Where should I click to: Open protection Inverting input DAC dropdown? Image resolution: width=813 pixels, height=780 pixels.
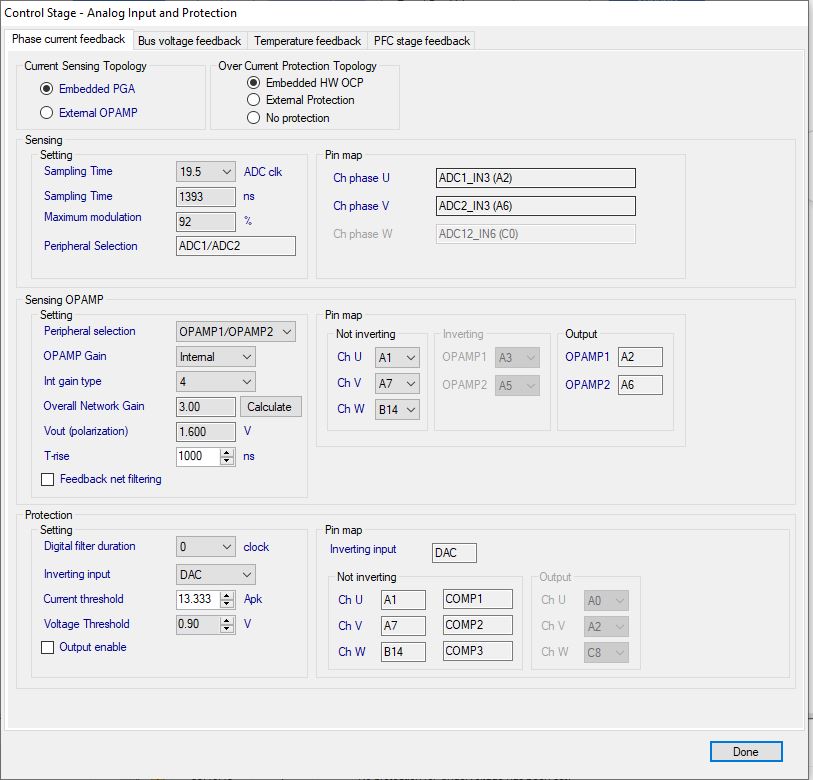pyautogui.click(x=216, y=575)
